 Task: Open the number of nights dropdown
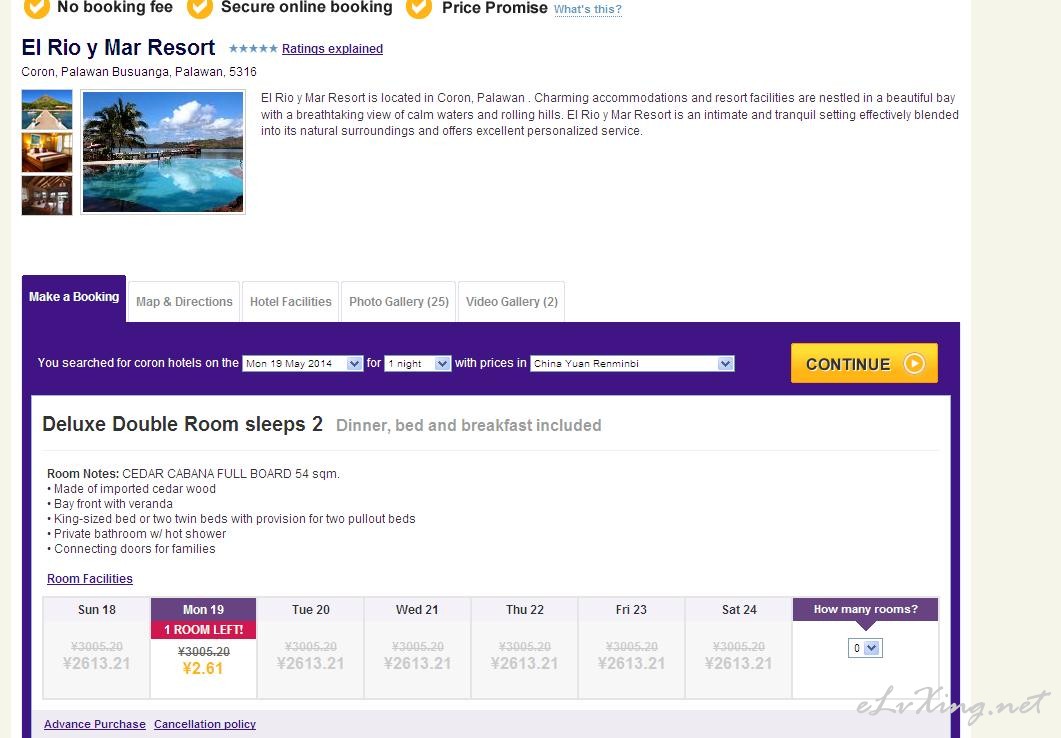tap(417, 363)
